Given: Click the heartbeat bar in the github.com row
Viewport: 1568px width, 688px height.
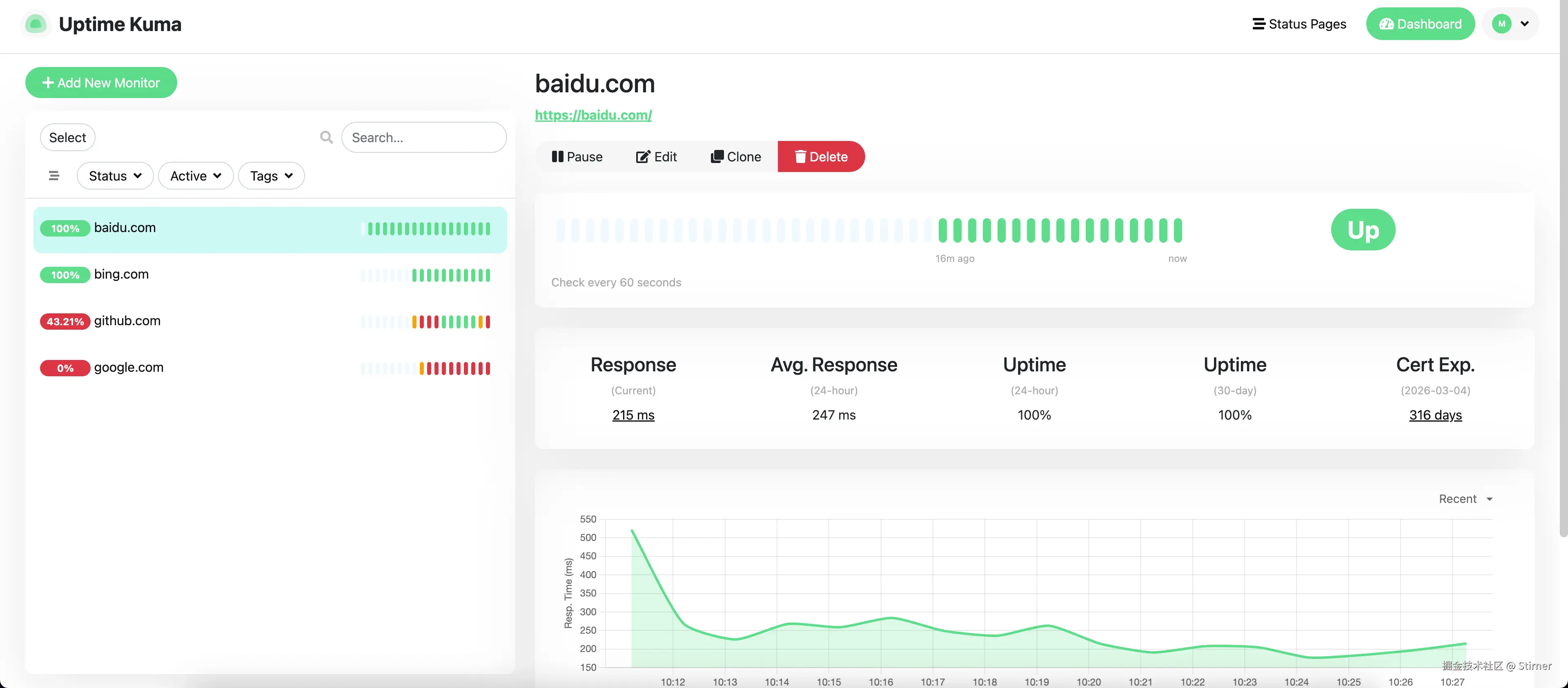Looking at the screenshot, I should [x=425, y=322].
